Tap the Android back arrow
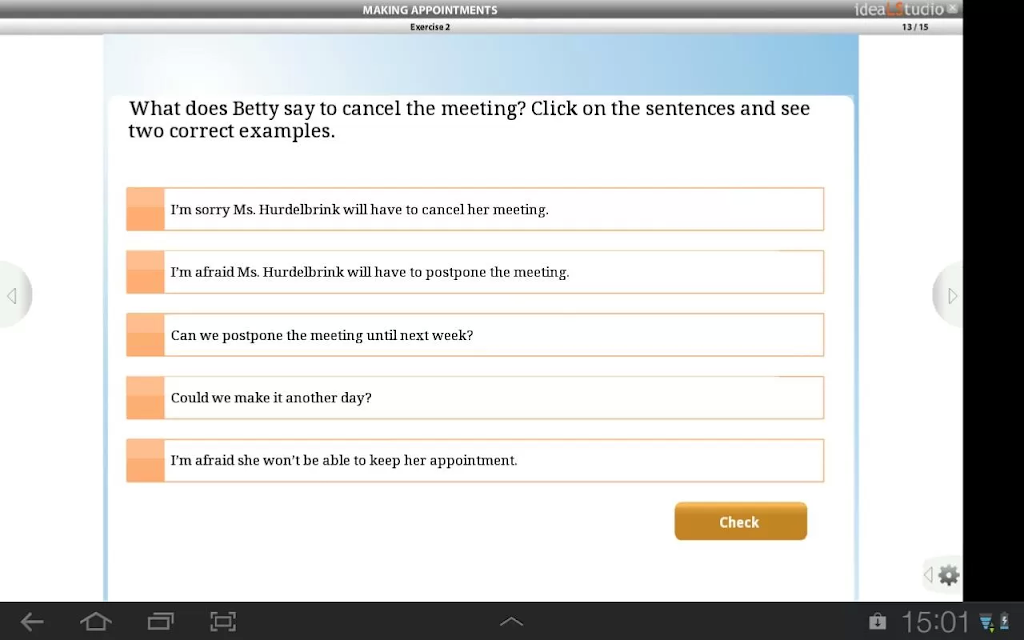 31,621
